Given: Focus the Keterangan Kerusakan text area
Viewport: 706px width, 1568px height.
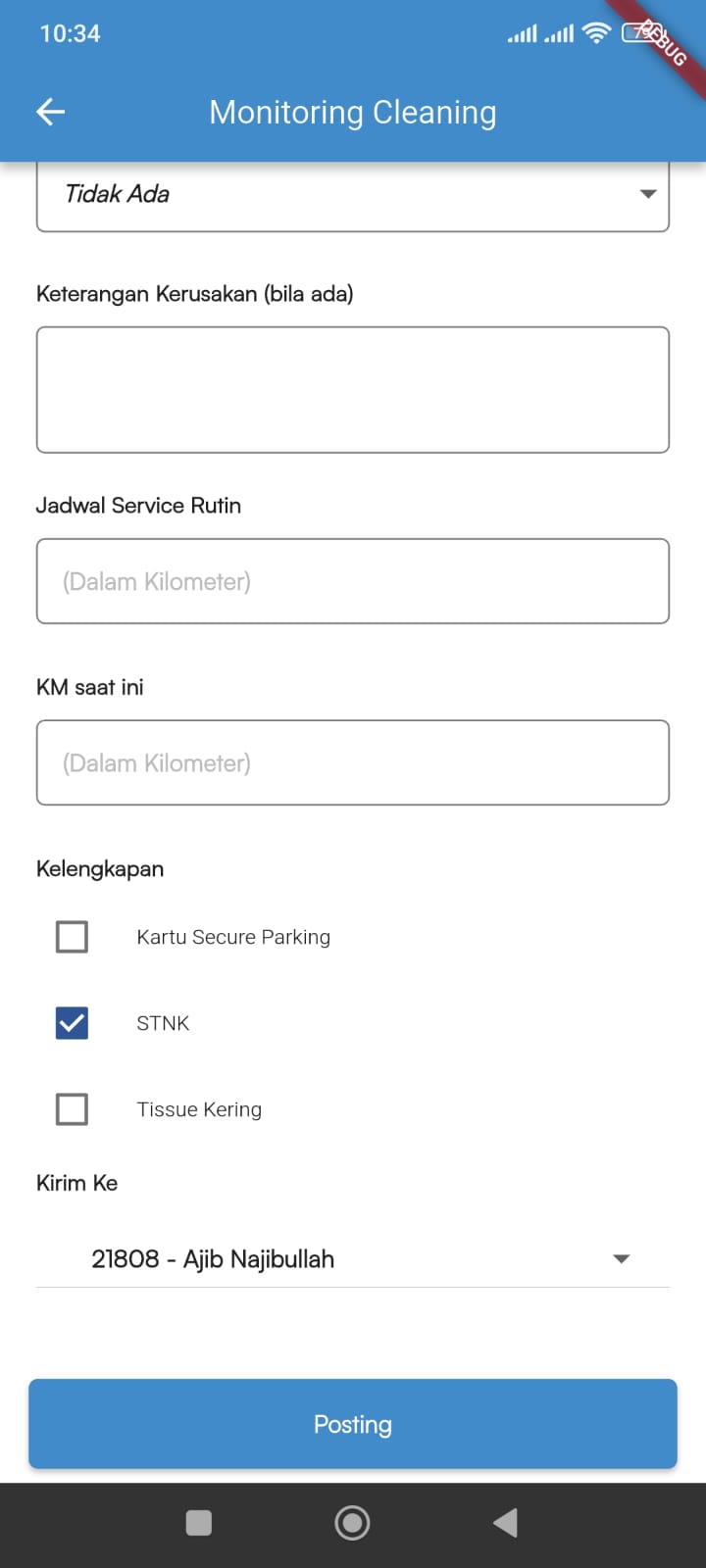Looking at the screenshot, I should tap(353, 390).
